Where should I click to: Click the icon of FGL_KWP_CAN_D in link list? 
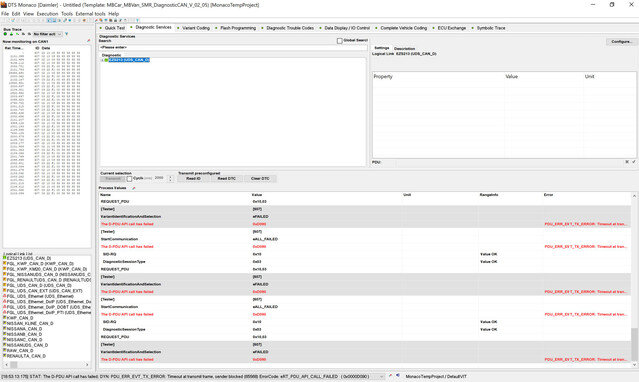4,263
